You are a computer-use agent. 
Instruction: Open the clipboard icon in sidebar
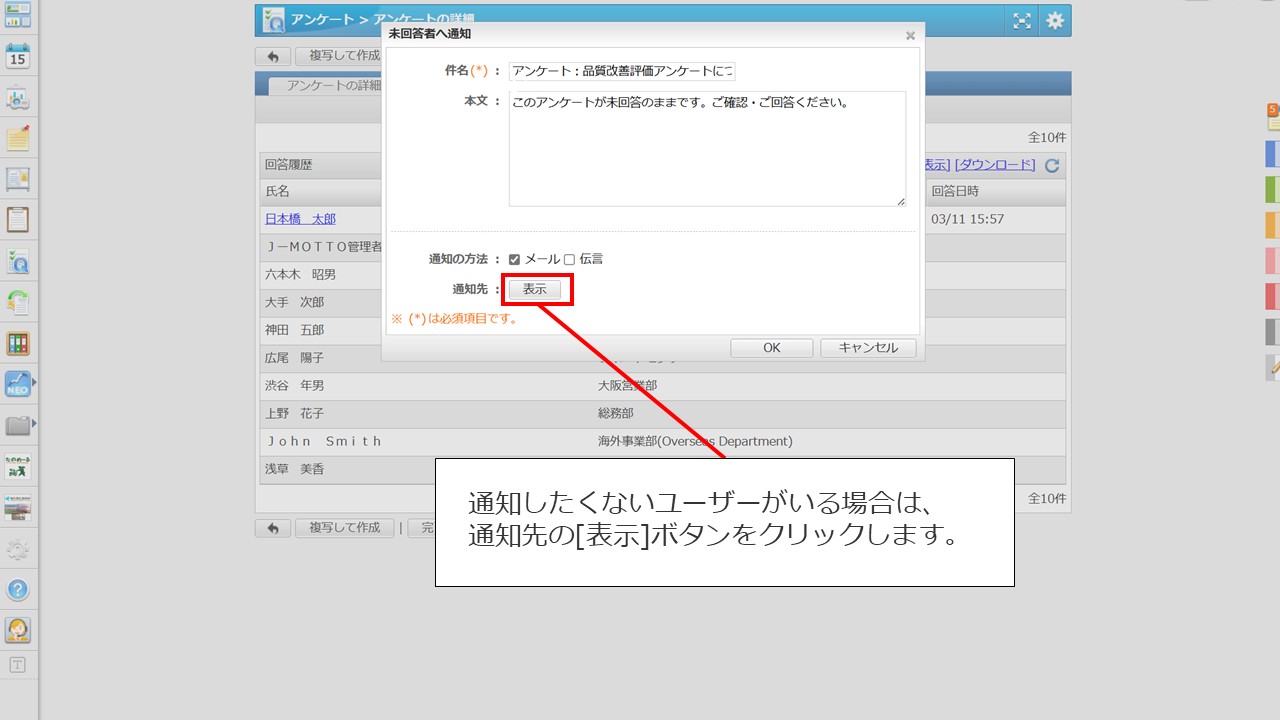tap(18, 219)
